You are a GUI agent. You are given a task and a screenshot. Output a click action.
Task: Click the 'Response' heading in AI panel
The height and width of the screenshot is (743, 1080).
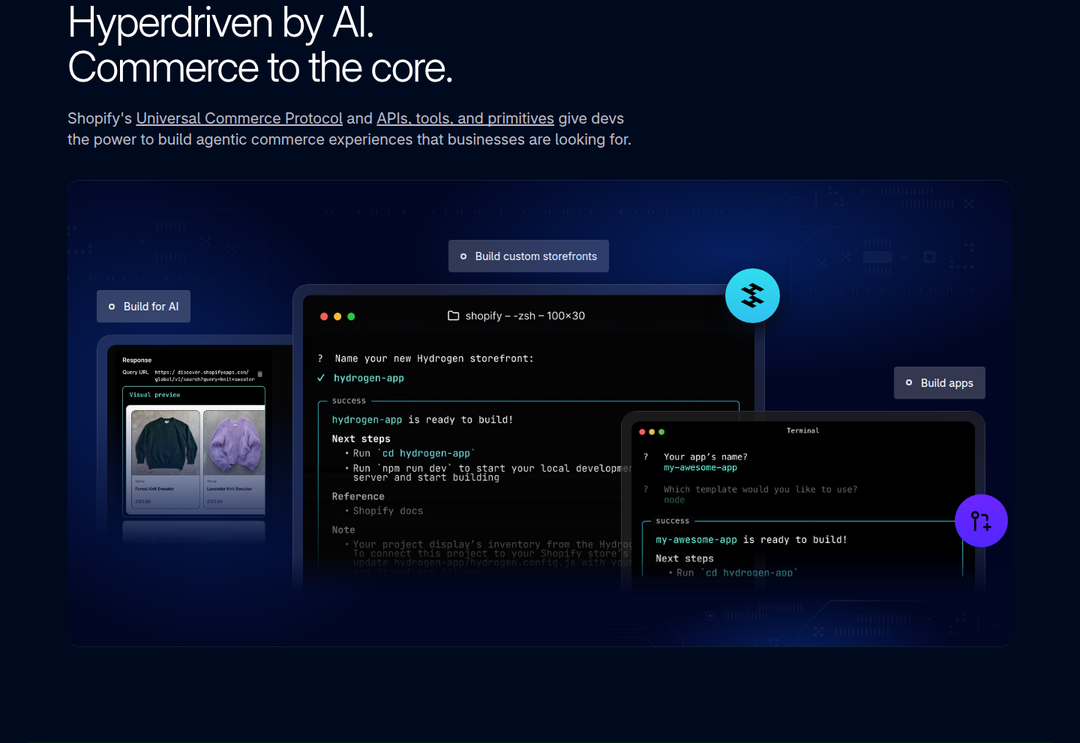click(136, 360)
